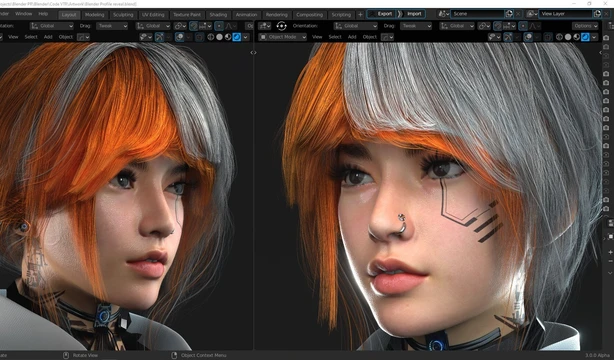The width and height of the screenshot is (614, 360).
Task: Click the Scene name field
Action: pyautogui.click(x=477, y=14)
